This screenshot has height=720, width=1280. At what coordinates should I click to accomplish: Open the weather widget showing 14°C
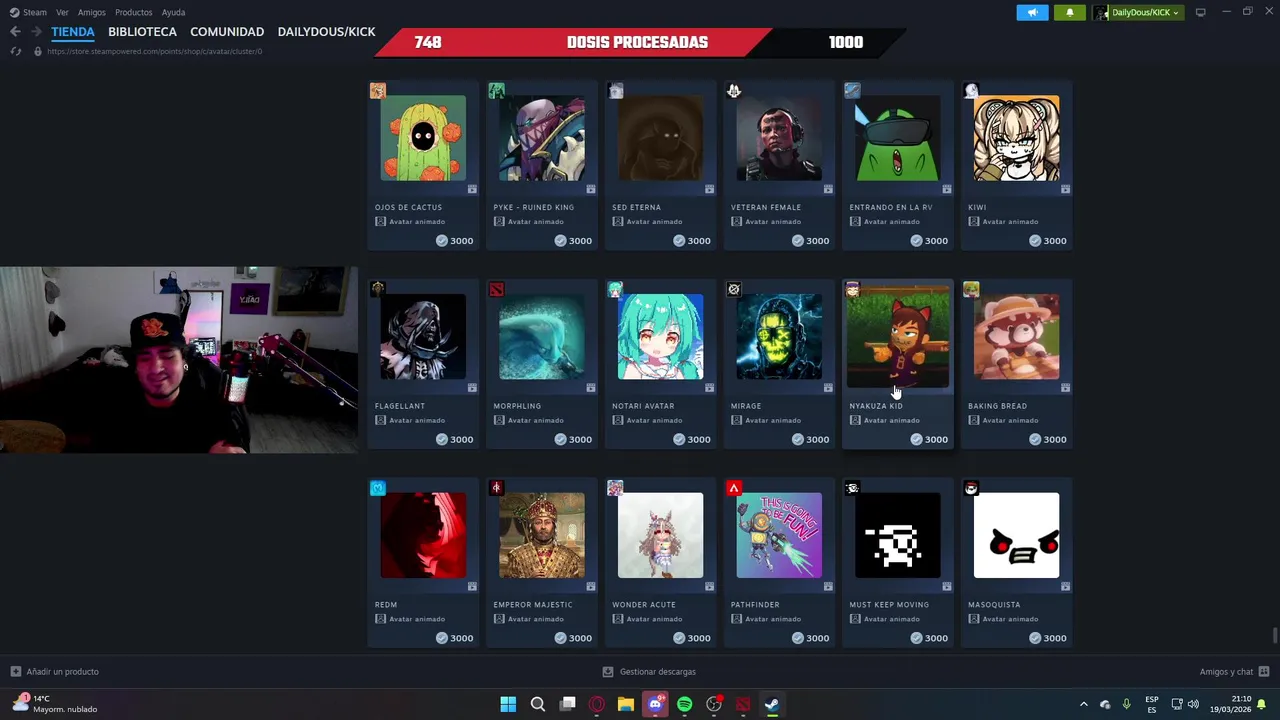[x=55, y=704]
